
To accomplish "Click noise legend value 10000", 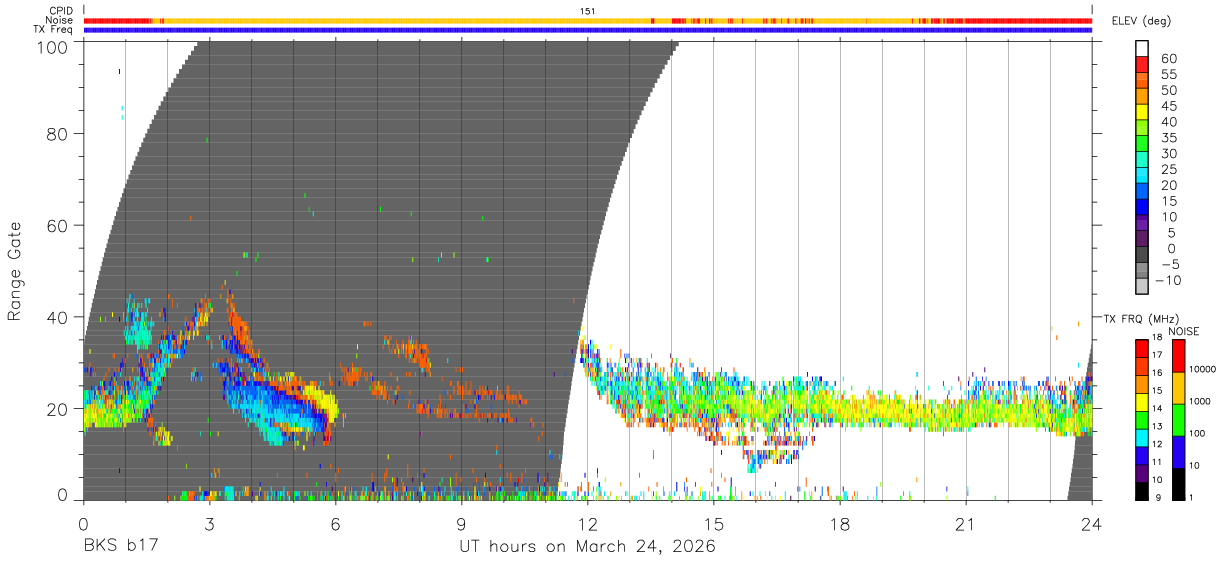I will tap(1201, 369).
